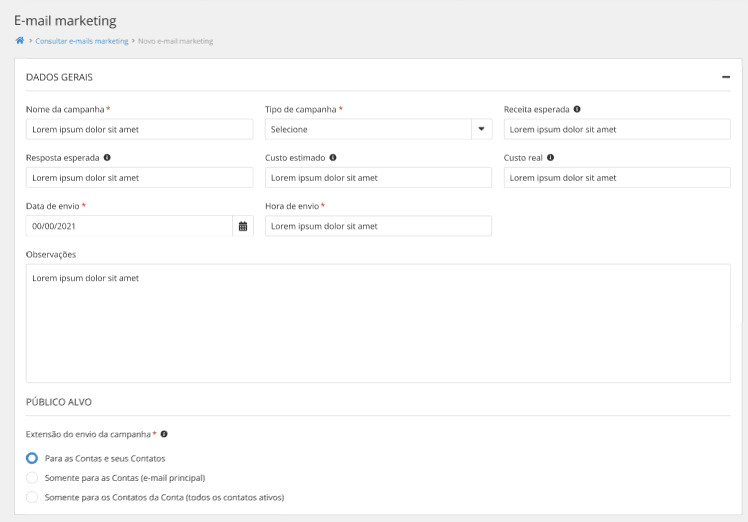Show info for Extensão do envio
Screen dimensions: 748x522
tap(164, 434)
